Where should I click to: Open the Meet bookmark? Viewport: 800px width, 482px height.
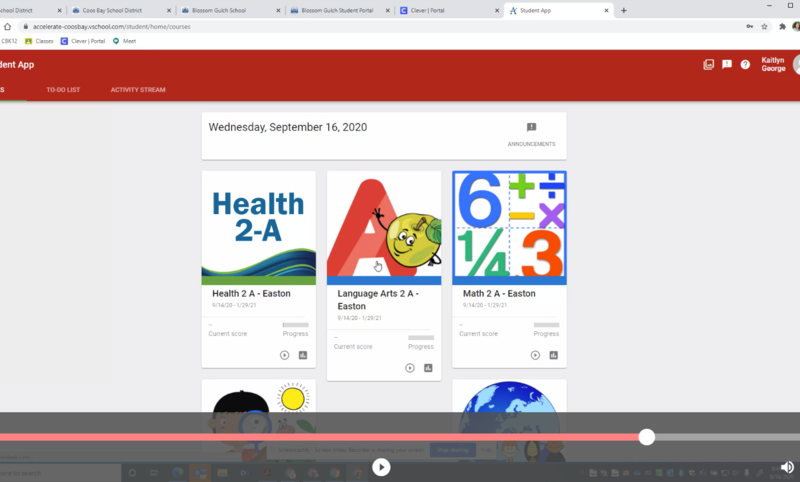click(124, 41)
